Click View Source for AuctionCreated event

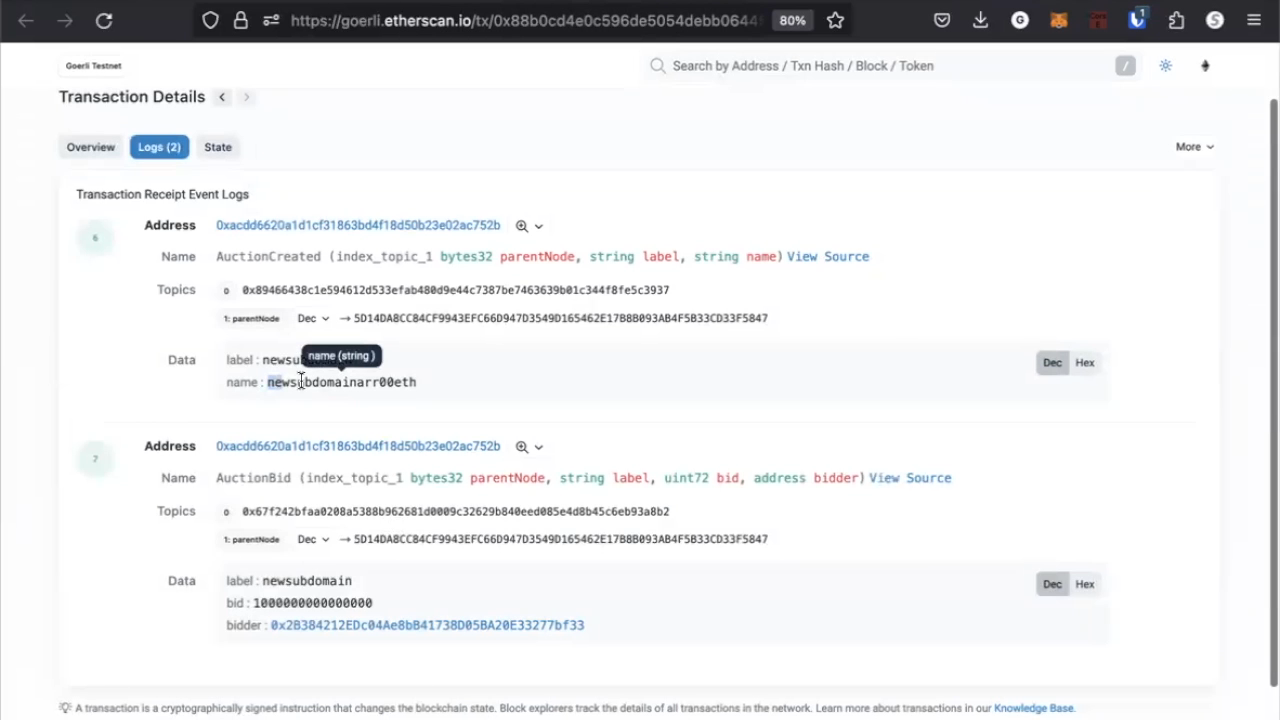tap(828, 257)
